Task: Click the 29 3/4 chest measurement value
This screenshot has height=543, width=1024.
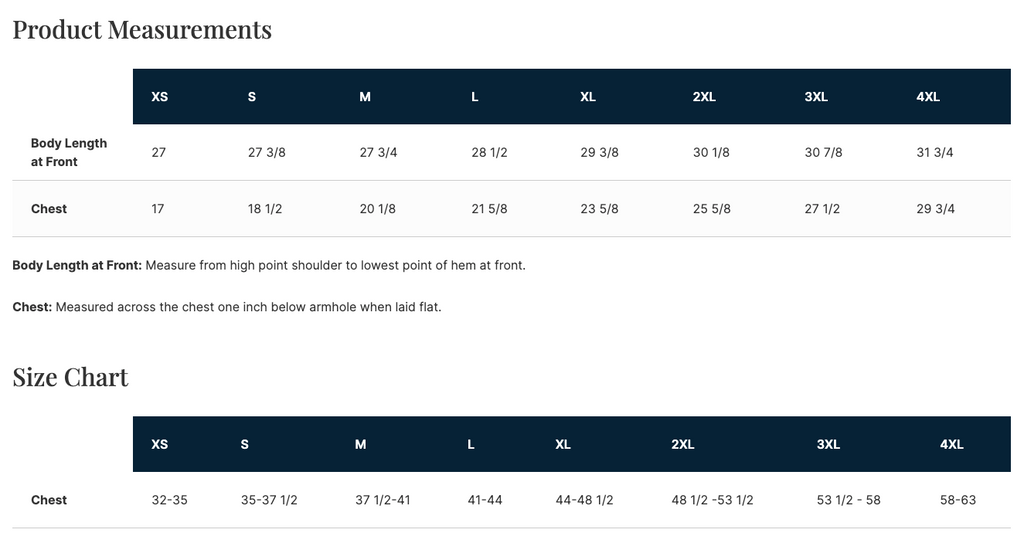Action: (934, 209)
